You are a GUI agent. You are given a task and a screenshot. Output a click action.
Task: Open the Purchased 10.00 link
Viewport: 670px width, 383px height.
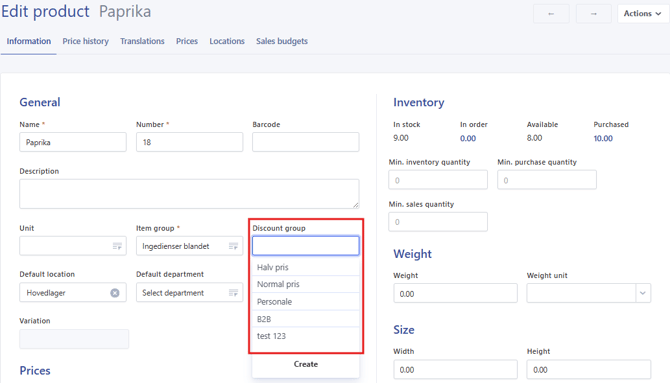coord(603,138)
